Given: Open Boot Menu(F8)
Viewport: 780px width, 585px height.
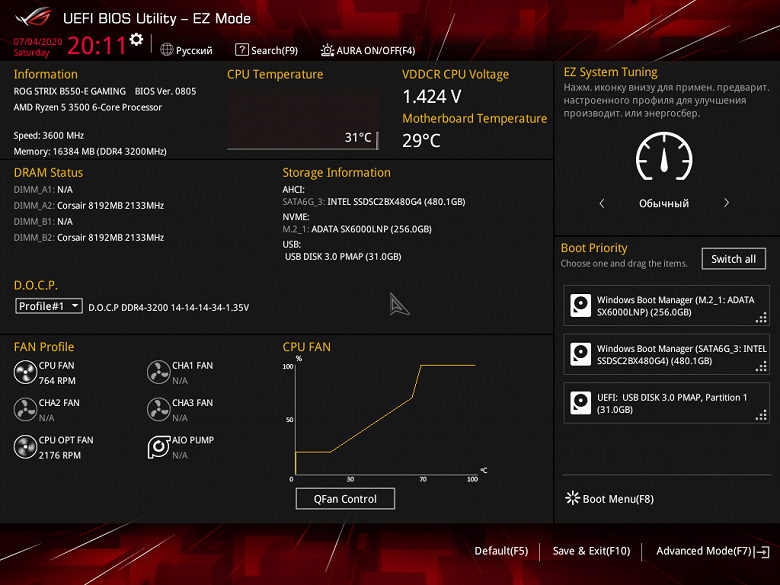Looking at the screenshot, I should (609, 498).
